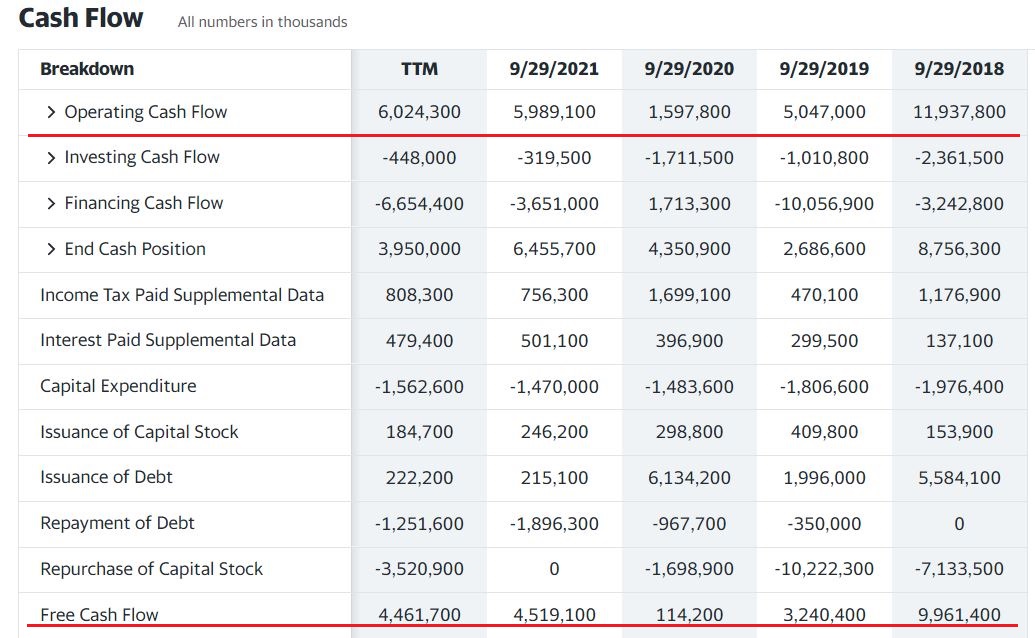This screenshot has width=1035, height=638.
Task: Click end cash position value 8,756,300
Action: click(959, 249)
